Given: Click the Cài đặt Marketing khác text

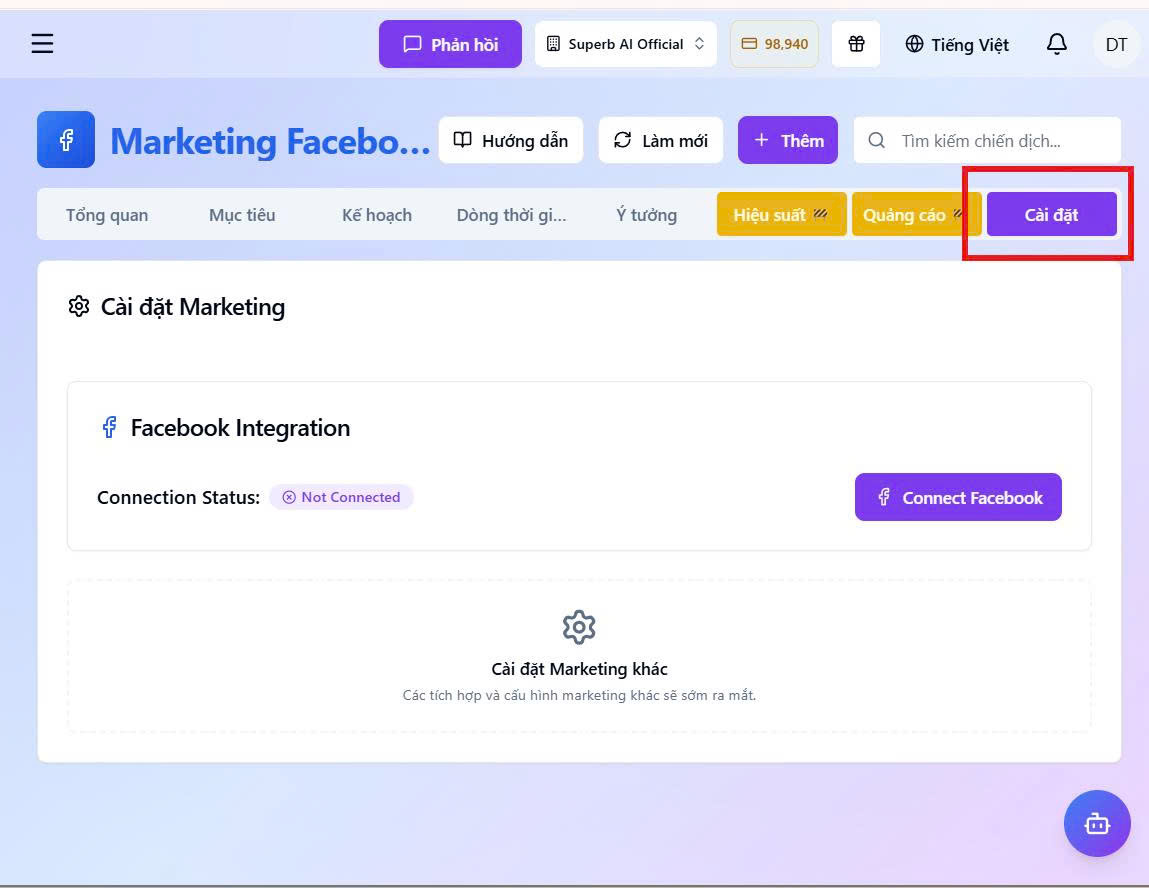Looking at the screenshot, I should coord(579,669).
